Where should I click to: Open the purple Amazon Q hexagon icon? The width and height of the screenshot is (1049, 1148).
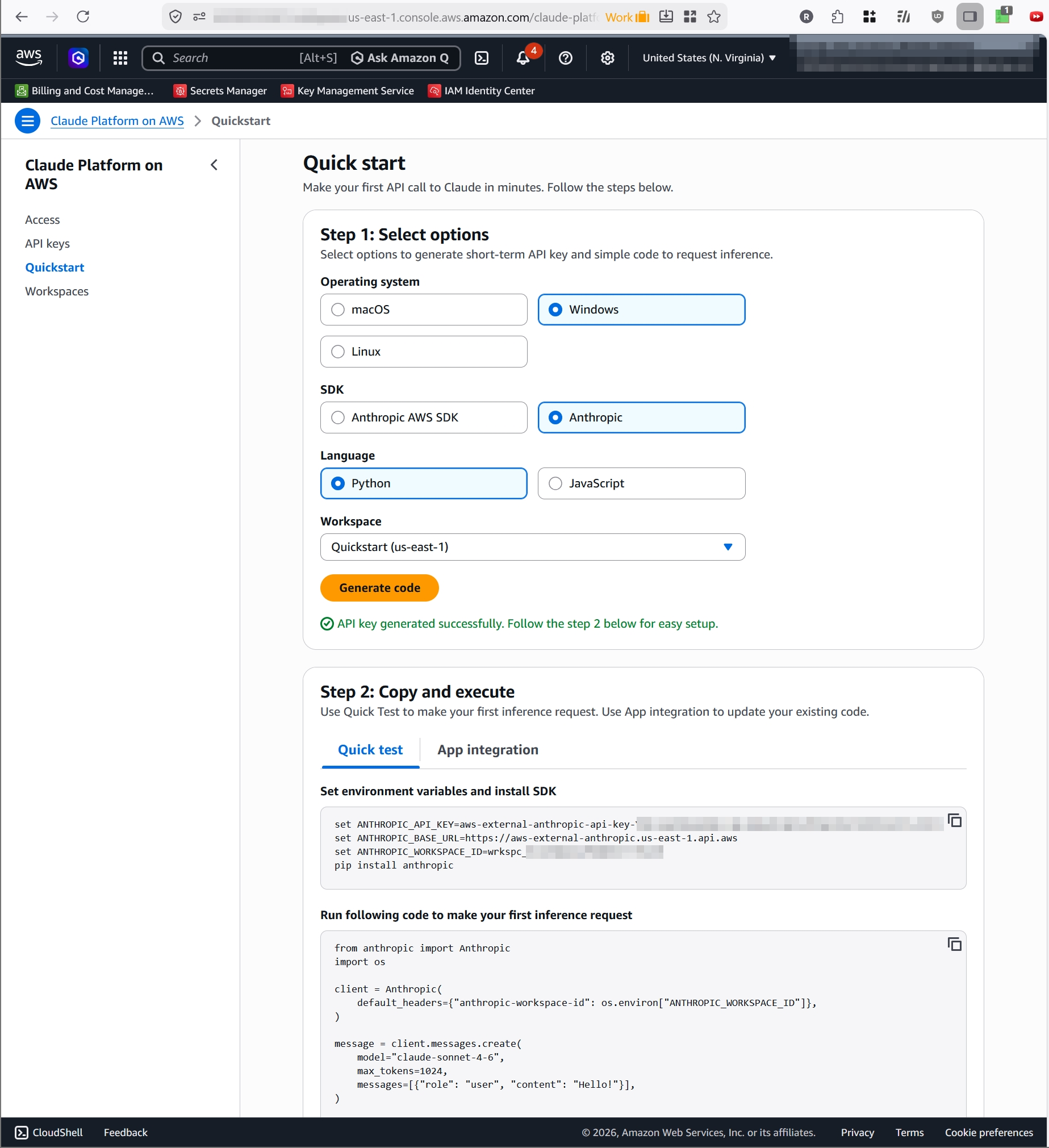[x=78, y=57]
